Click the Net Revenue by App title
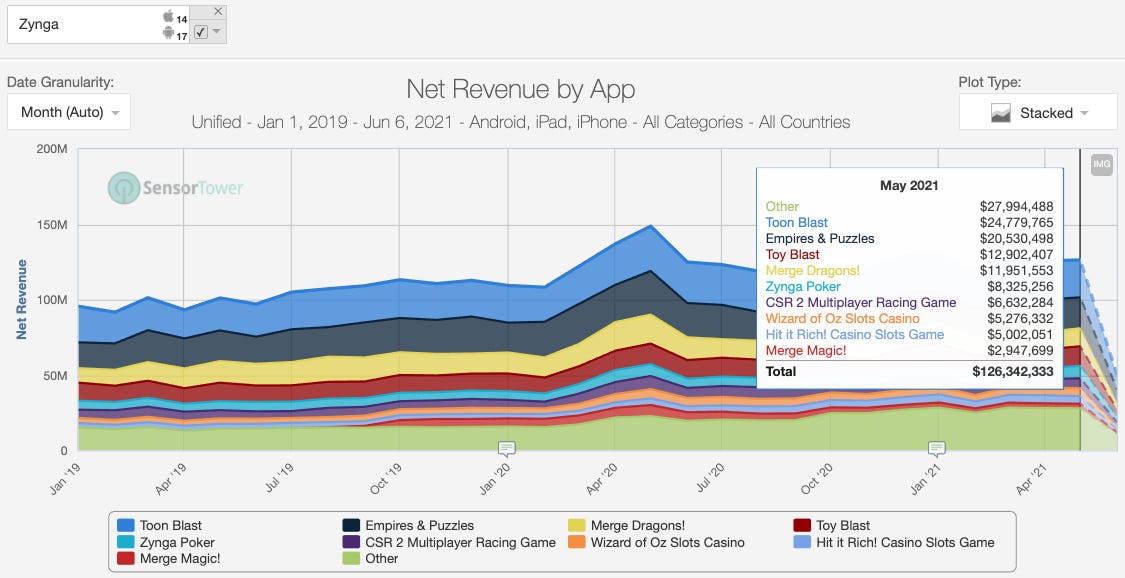Image resolution: width=1125 pixels, height=578 pixels. coord(521,90)
